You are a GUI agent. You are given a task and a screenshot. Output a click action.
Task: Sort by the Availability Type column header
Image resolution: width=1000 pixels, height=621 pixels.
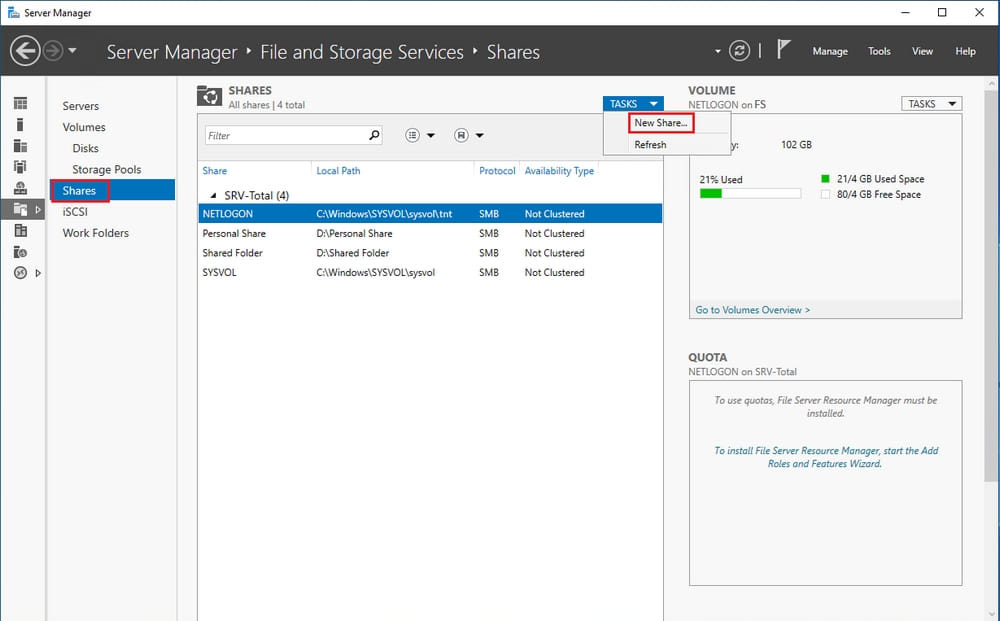tap(559, 171)
